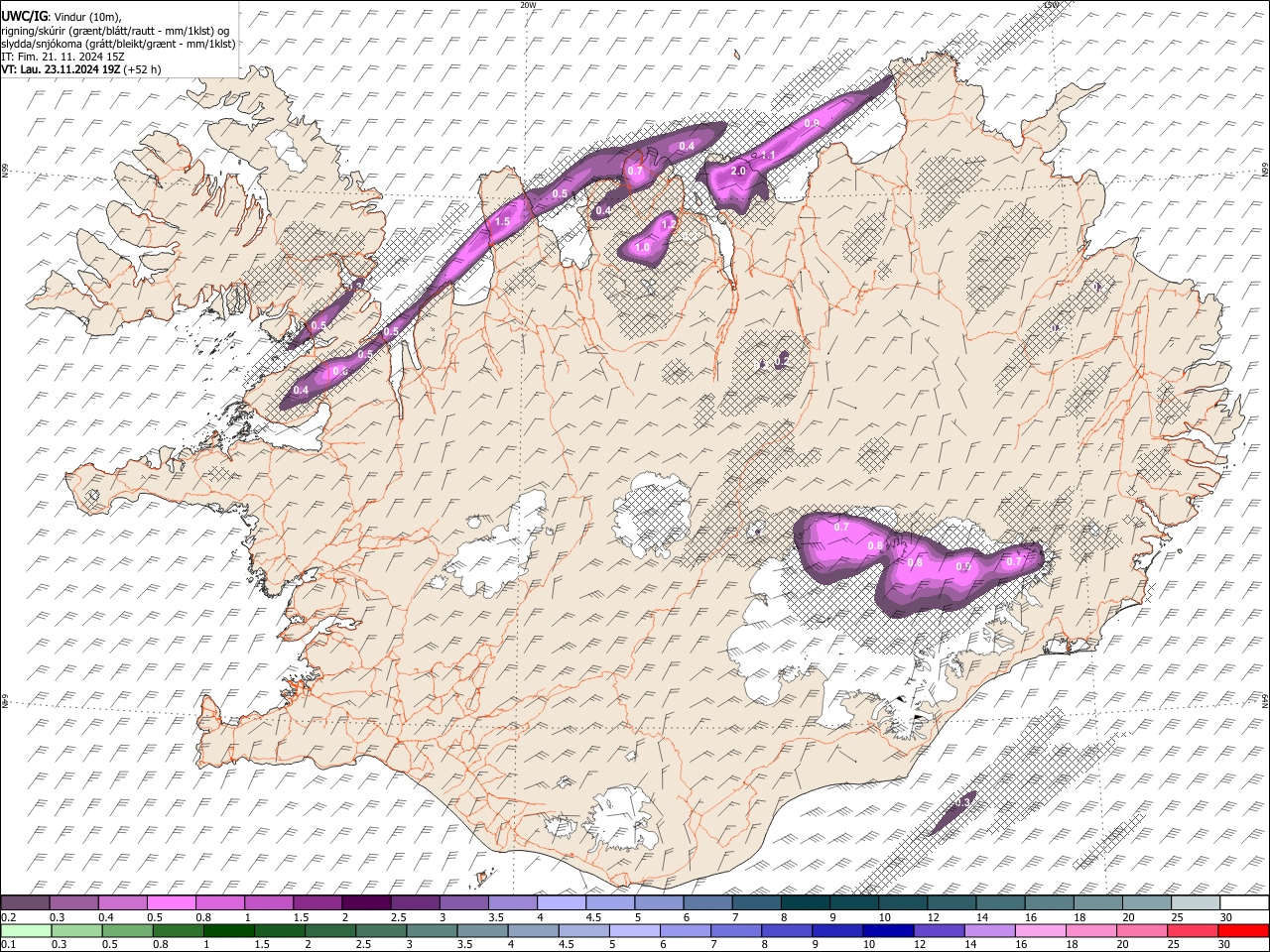Click the darkest purple 2 snow legend swatch
Image resolution: width=1270 pixels, height=952 pixels.
[x=366, y=903]
